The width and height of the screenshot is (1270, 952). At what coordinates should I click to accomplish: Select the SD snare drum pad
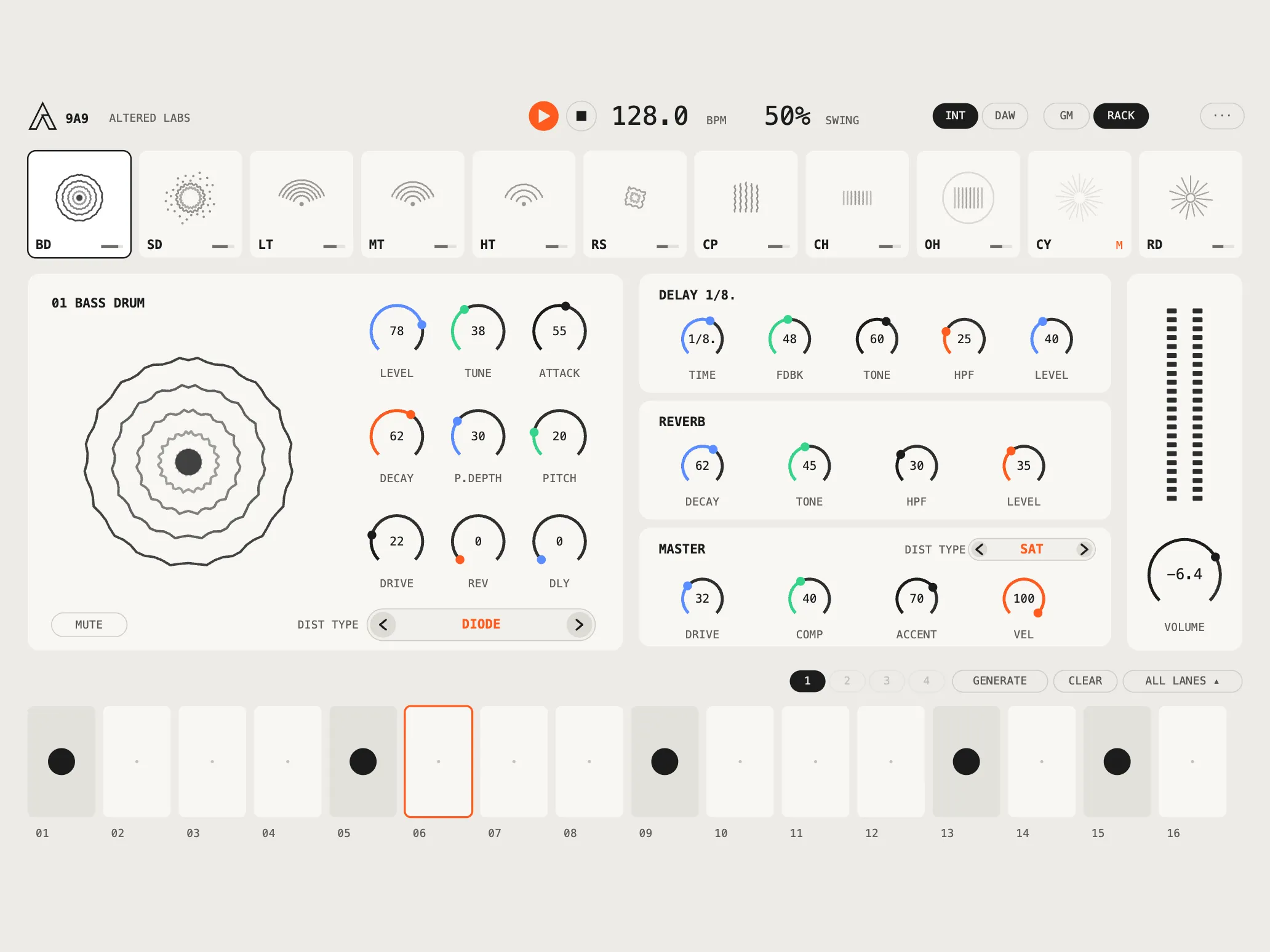pos(190,204)
